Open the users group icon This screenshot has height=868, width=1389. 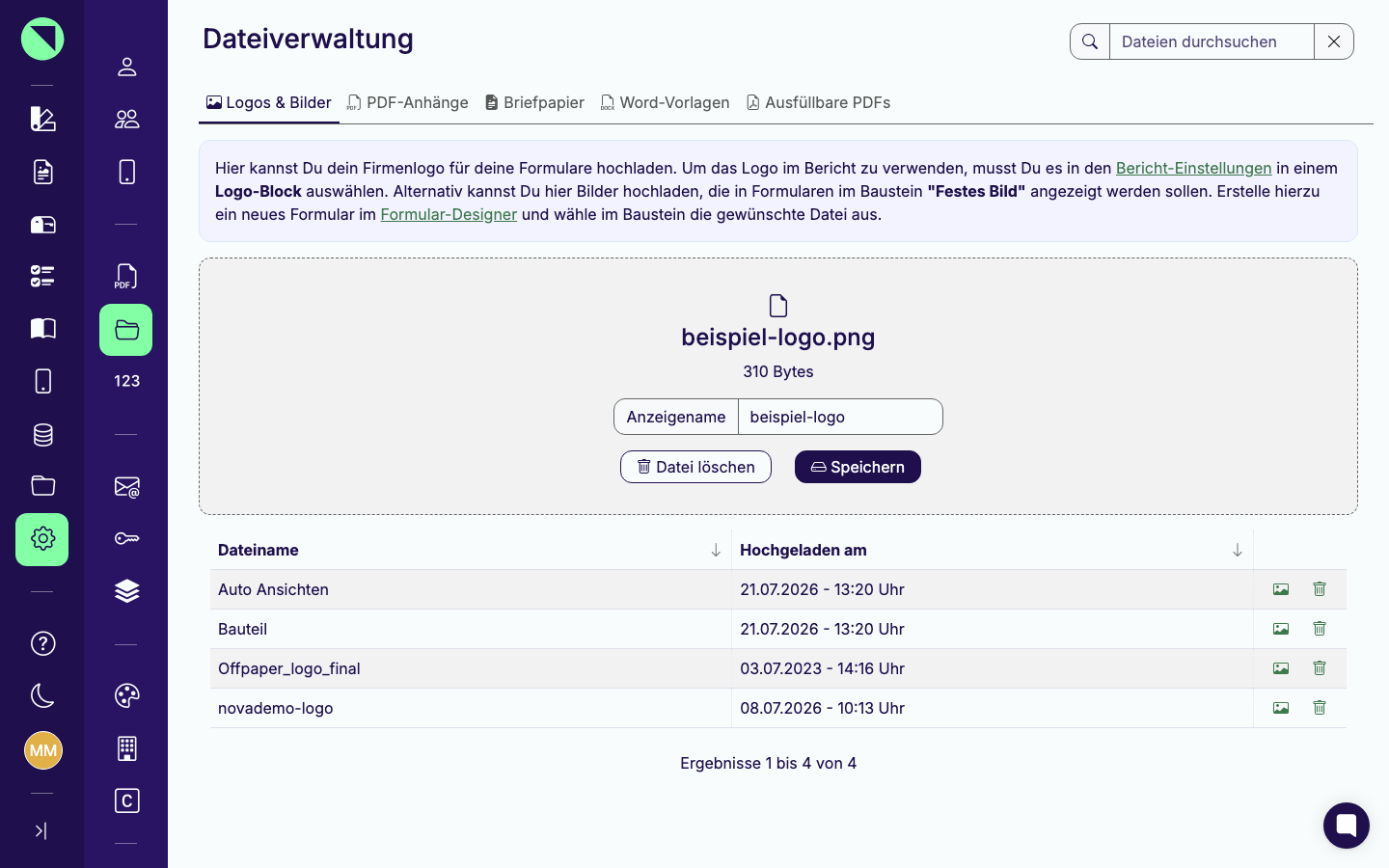coord(126,119)
